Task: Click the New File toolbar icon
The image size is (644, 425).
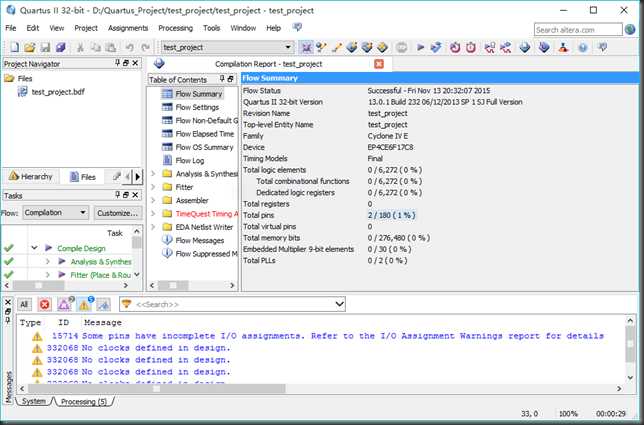Action: pyautogui.click(x=14, y=47)
